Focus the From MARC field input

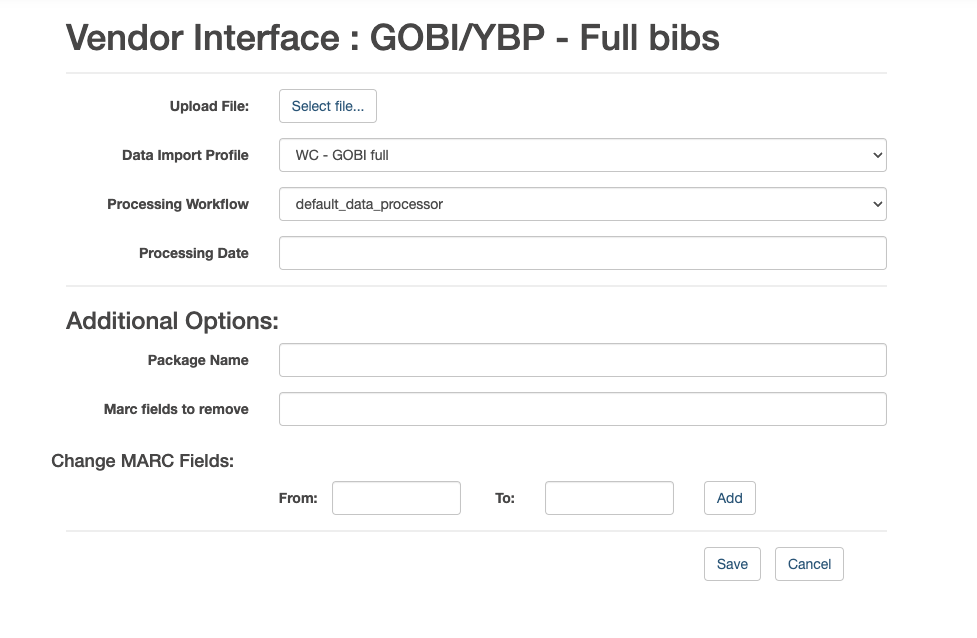[396, 498]
